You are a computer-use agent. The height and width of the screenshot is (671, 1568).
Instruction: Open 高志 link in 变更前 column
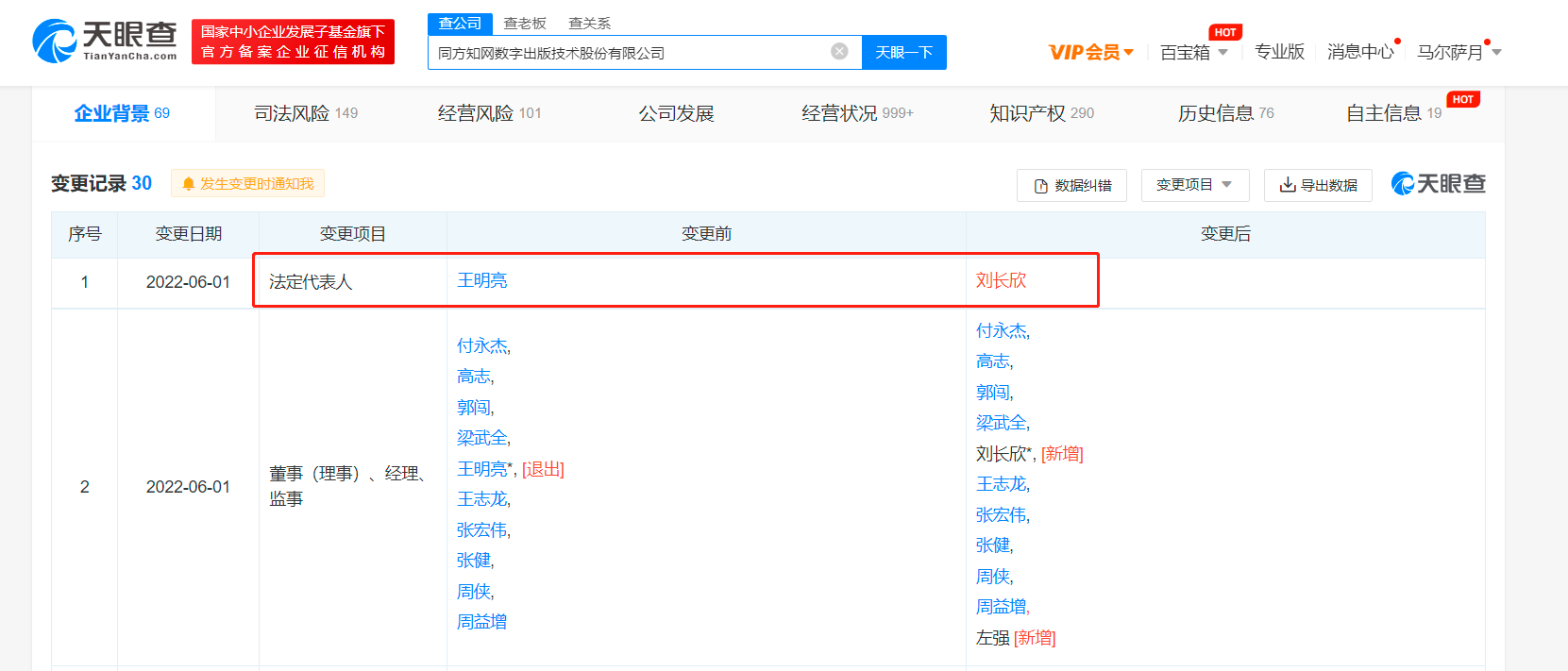[x=474, y=377]
